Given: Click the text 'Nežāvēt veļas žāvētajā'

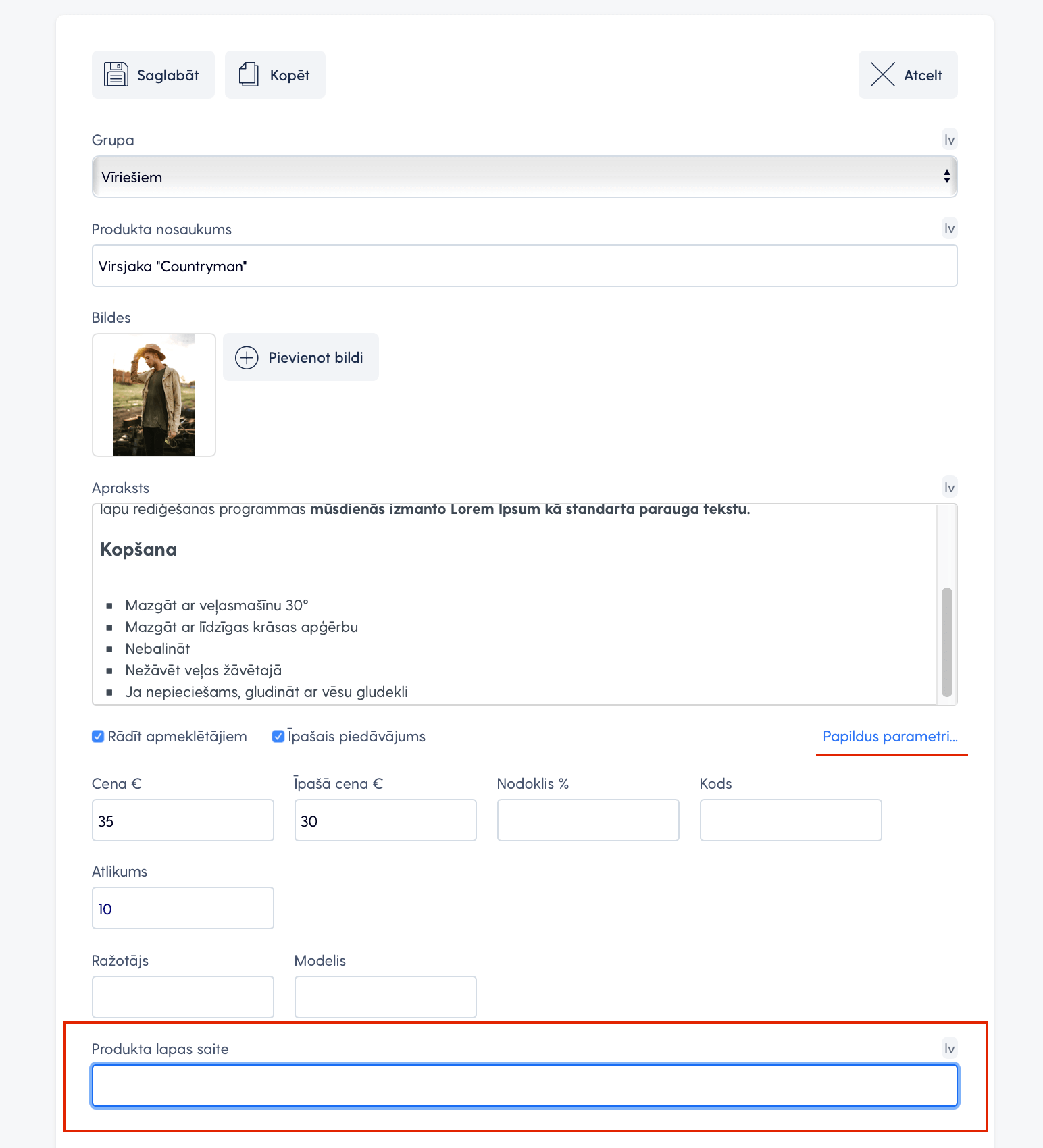Looking at the screenshot, I should (x=203, y=670).
